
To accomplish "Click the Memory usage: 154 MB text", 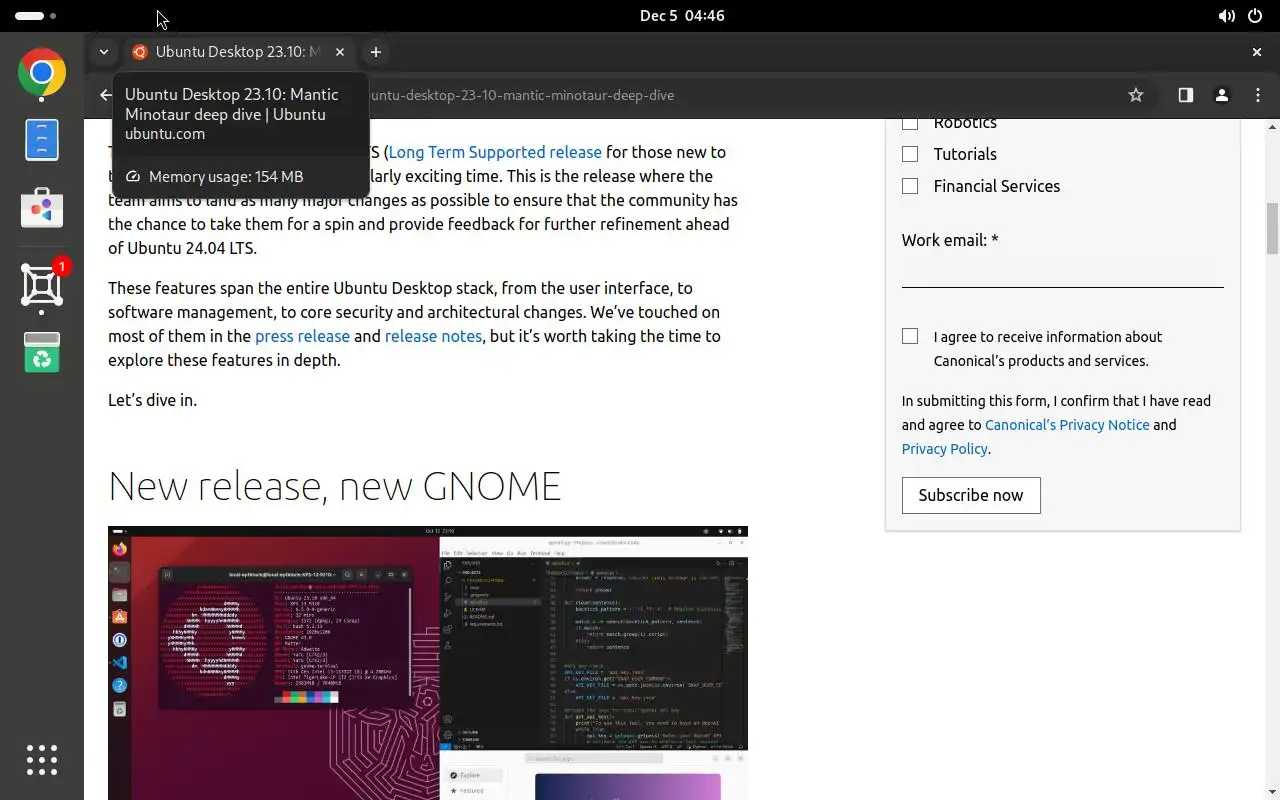I will pos(226,177).
